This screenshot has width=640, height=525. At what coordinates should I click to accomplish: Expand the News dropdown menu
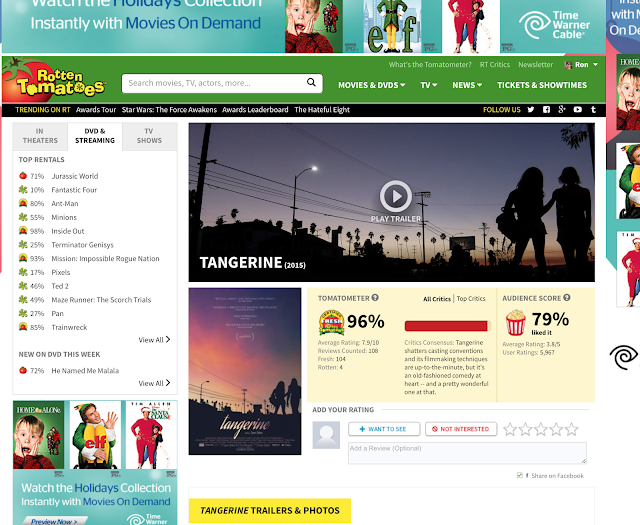[467, 85]
